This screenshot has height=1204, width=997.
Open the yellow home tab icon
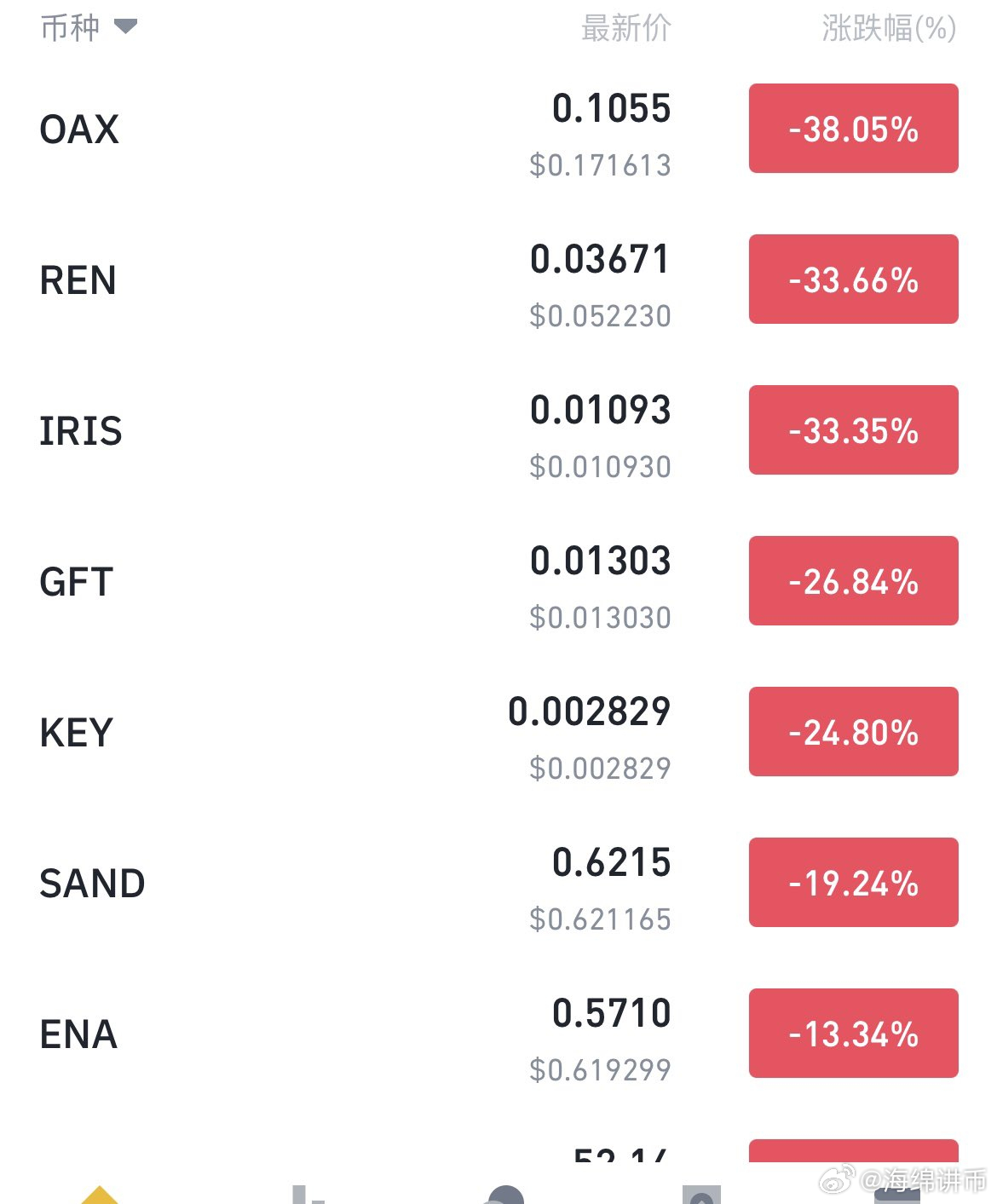[100, 1194]
